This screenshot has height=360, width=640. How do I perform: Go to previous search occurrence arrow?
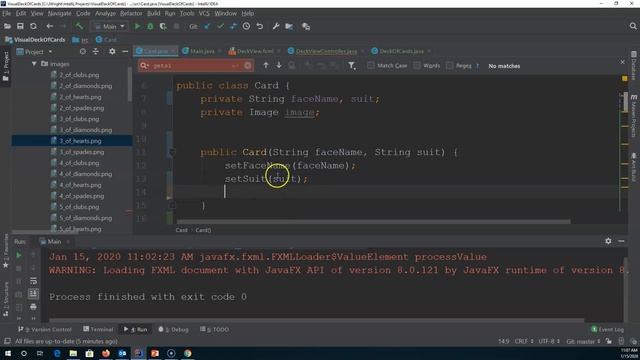266,65
